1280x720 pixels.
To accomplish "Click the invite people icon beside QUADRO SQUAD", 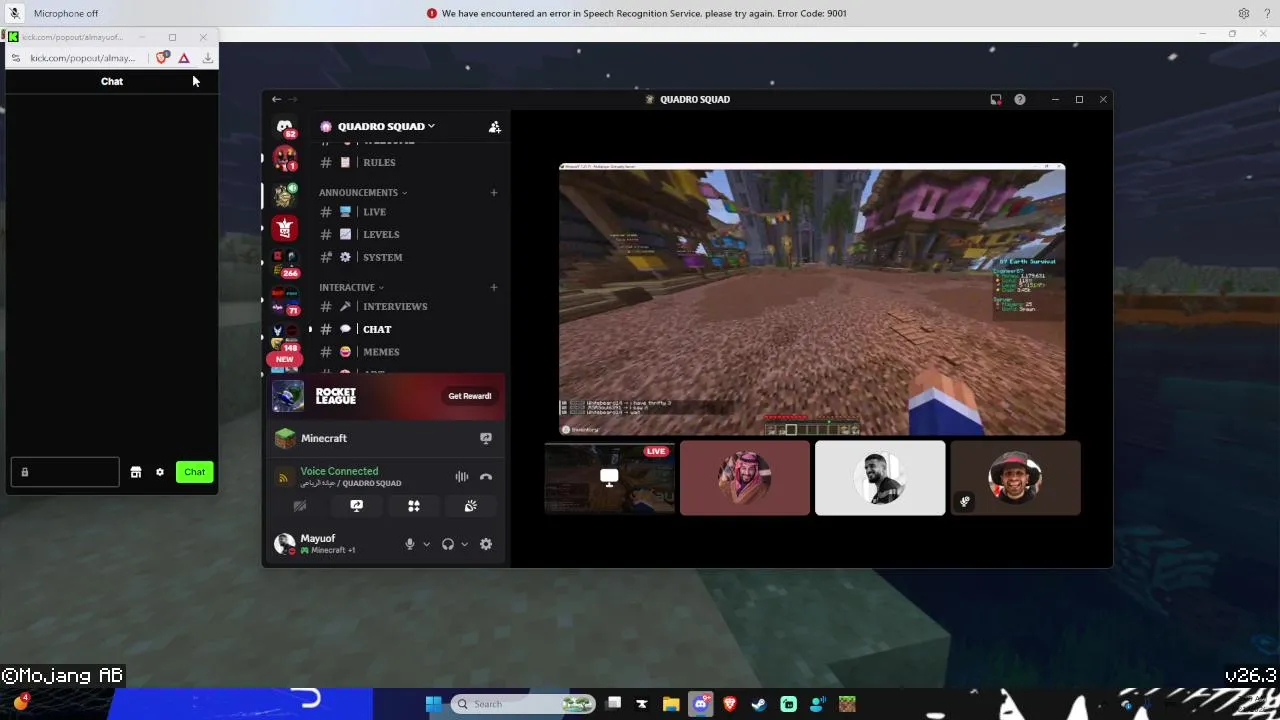I will [x=494, y=126].
